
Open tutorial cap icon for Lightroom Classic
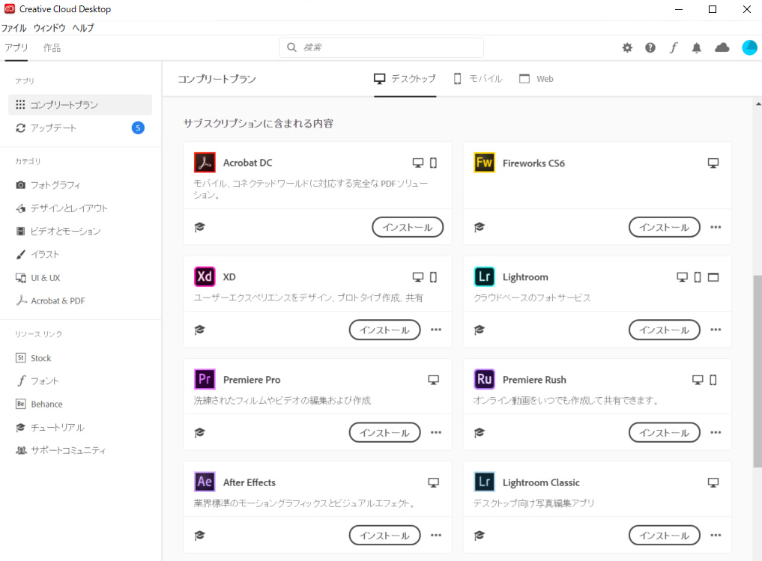479,535
